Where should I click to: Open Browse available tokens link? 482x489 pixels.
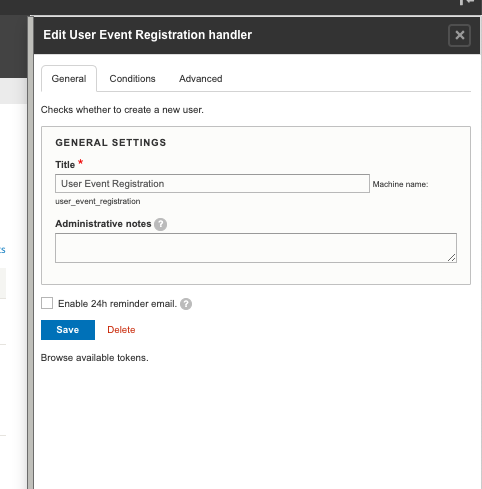coord(95,358)
